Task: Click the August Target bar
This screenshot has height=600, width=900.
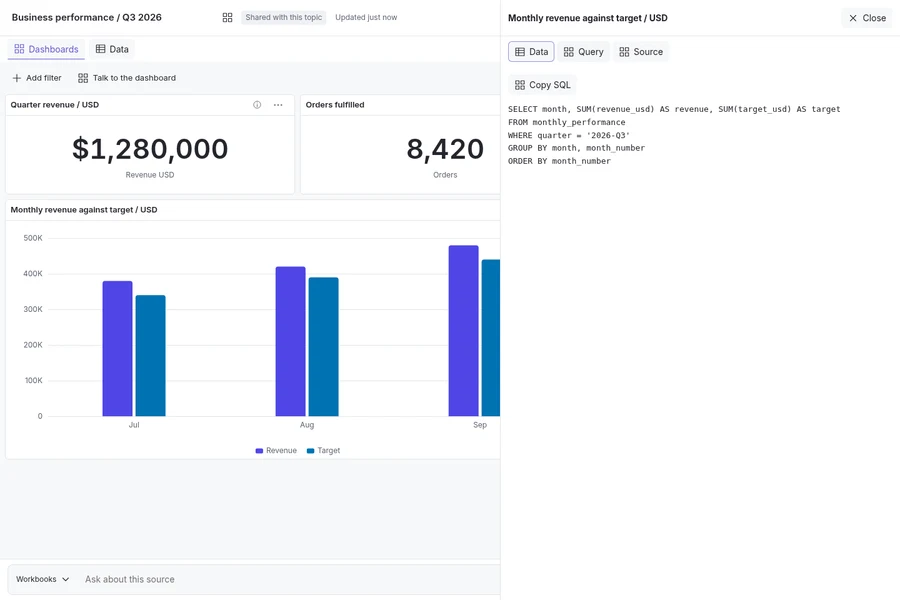Action: [324, 347]
